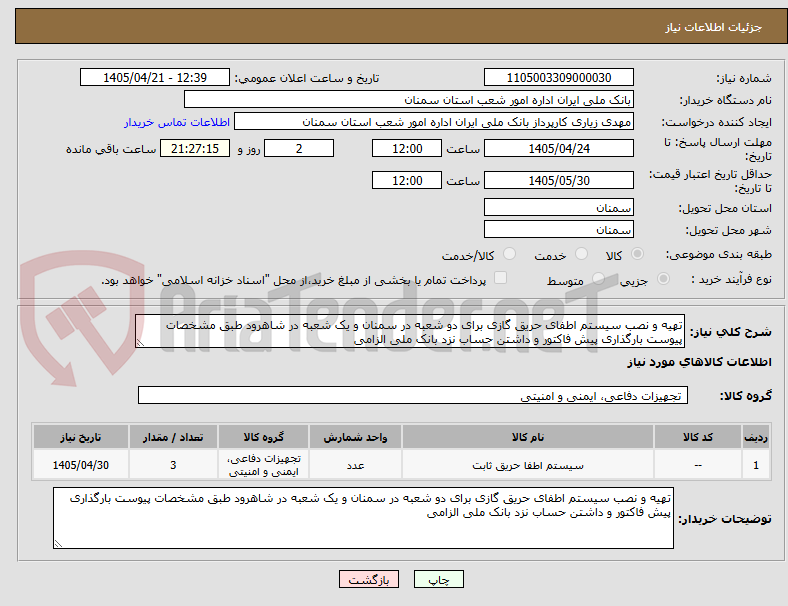Image resolution: width=788 pixels, height=606 pixels.
Task: Click the resize handle of توضیحات خریدار
Action: (x=58, y=544)
